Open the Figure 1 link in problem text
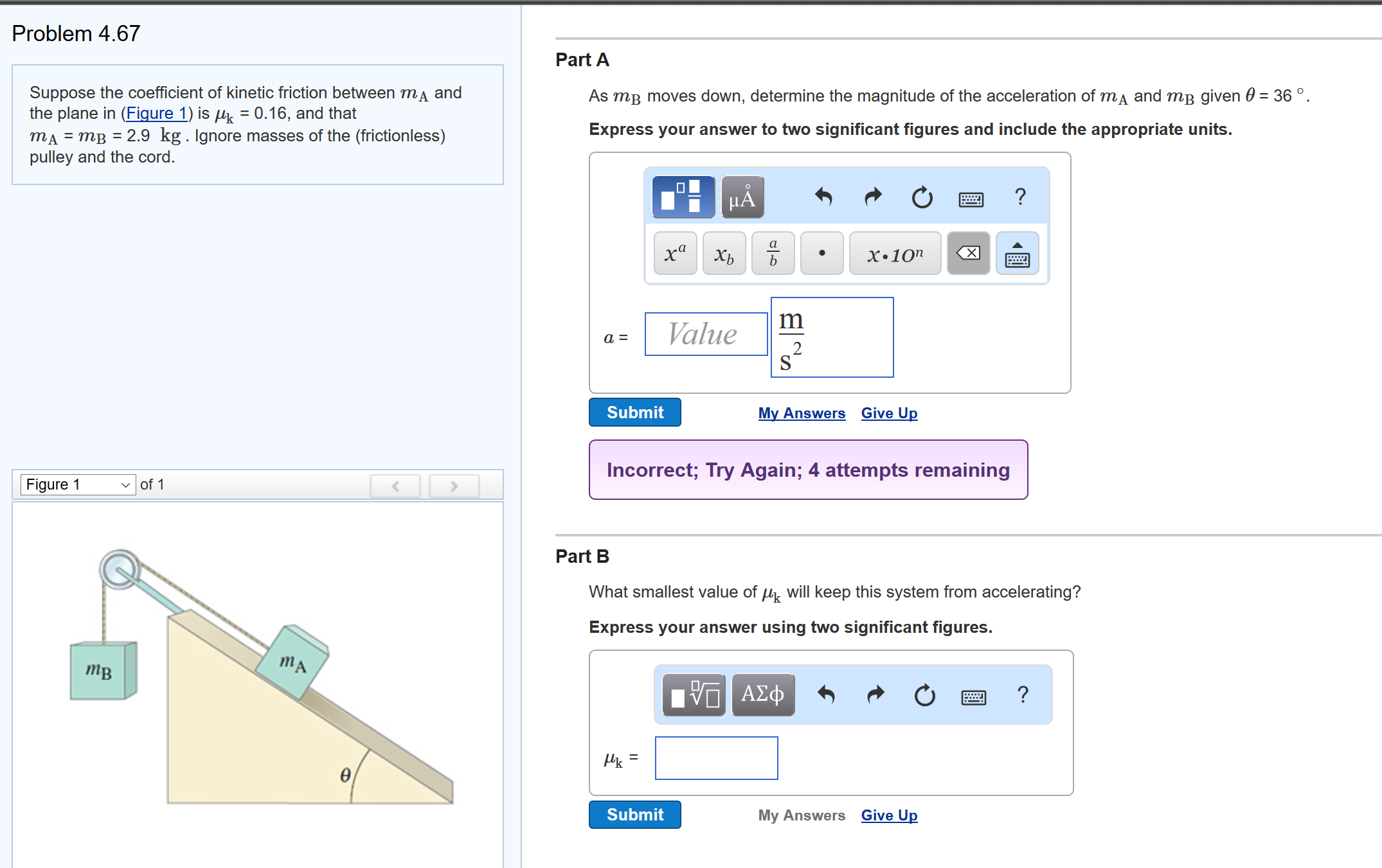 pos(156,114)
